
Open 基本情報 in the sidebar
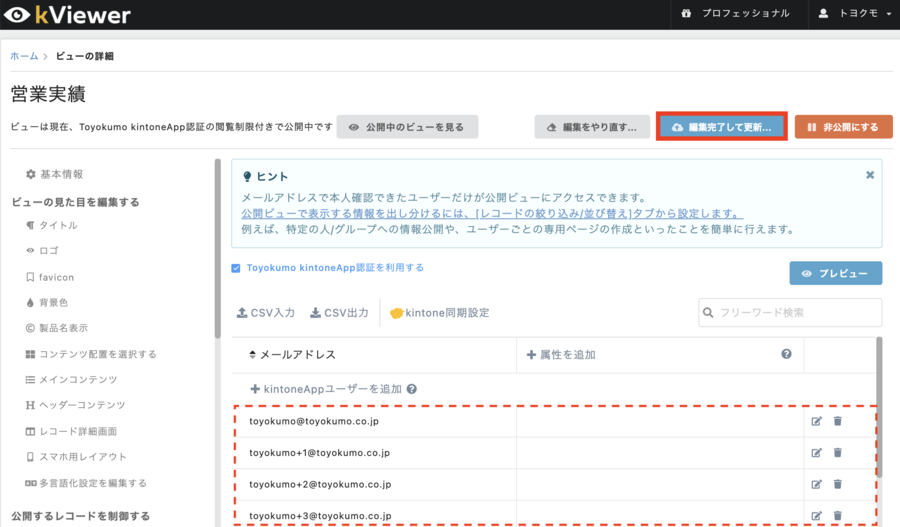(55, 174)
